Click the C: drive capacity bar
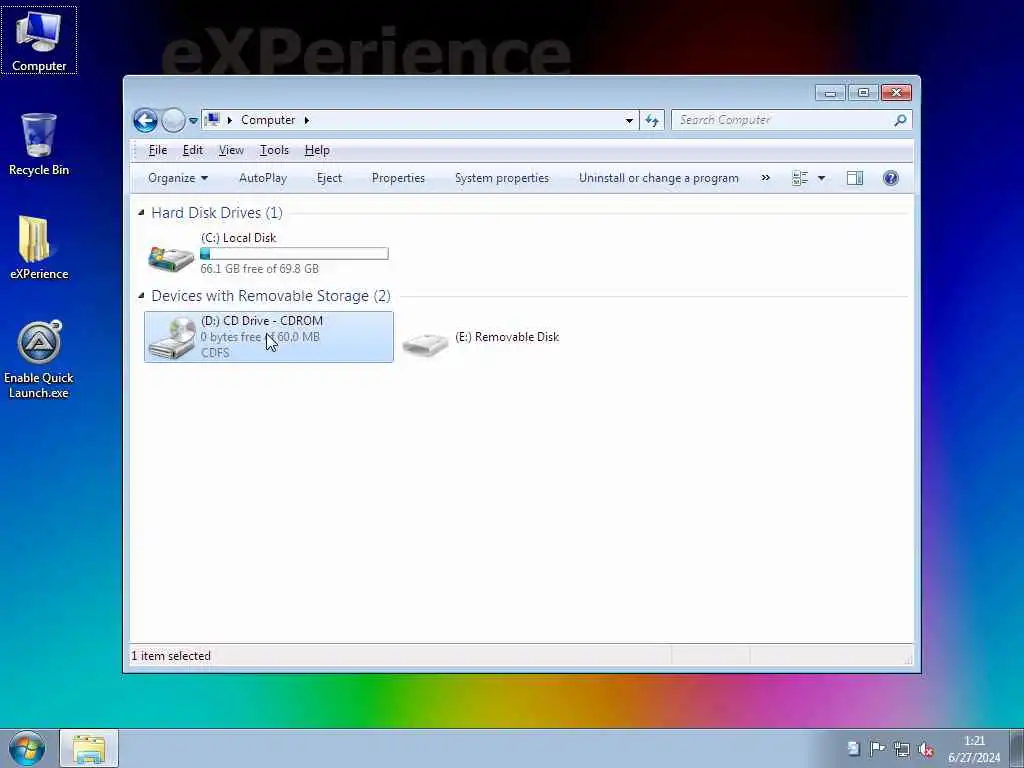The width and height of the screenshot is (1024, 768). (x=295, y=253)
